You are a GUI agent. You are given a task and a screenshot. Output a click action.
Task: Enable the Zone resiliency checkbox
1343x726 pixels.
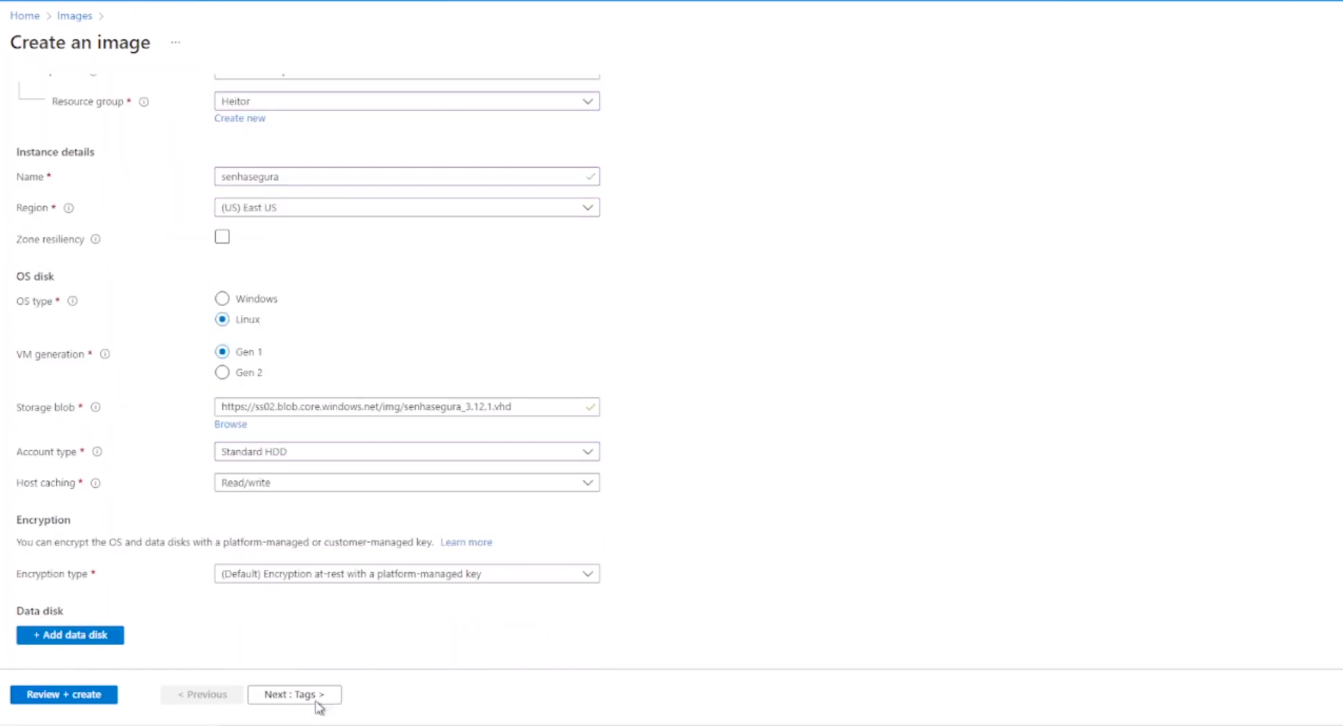pyautogui.click(x=222, y=237)
